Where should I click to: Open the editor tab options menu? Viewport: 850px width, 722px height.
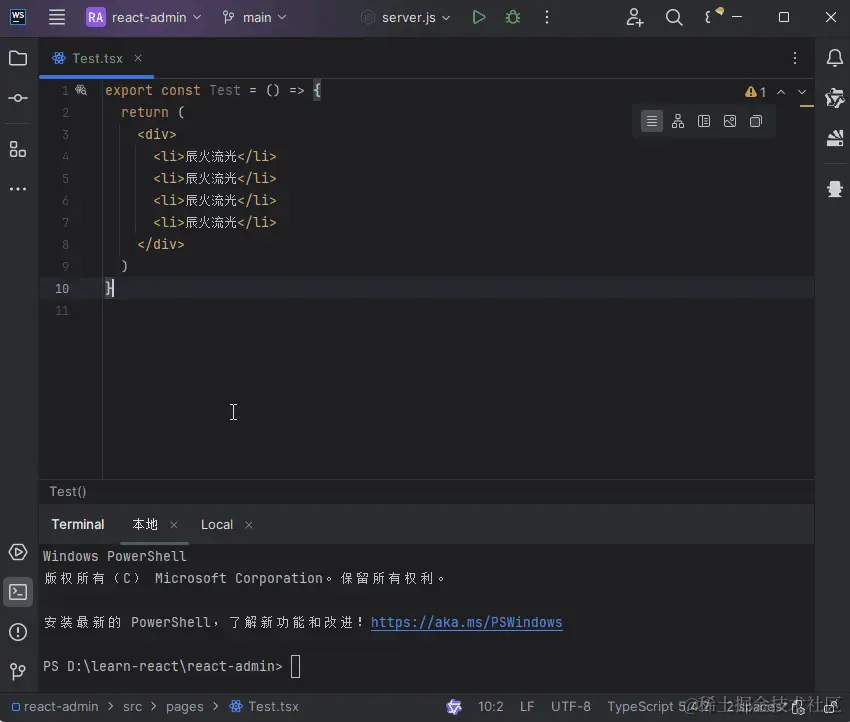click(795, 58)
